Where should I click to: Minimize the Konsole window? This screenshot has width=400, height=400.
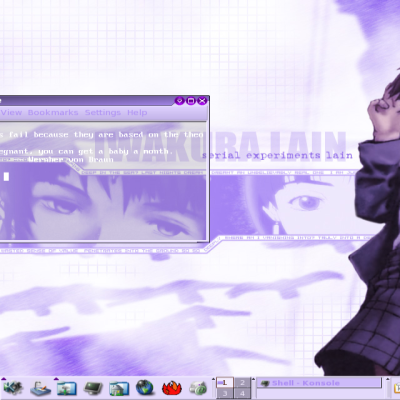180,101
